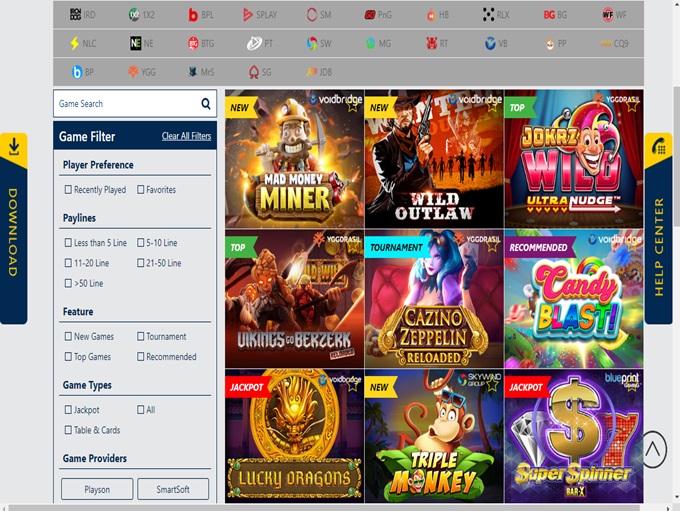Viewport: 680px width, 511px height.
Task: Toggle the 11-20 Line paylines checkbox
Action: pyautogui.click(x=68, y=263)
